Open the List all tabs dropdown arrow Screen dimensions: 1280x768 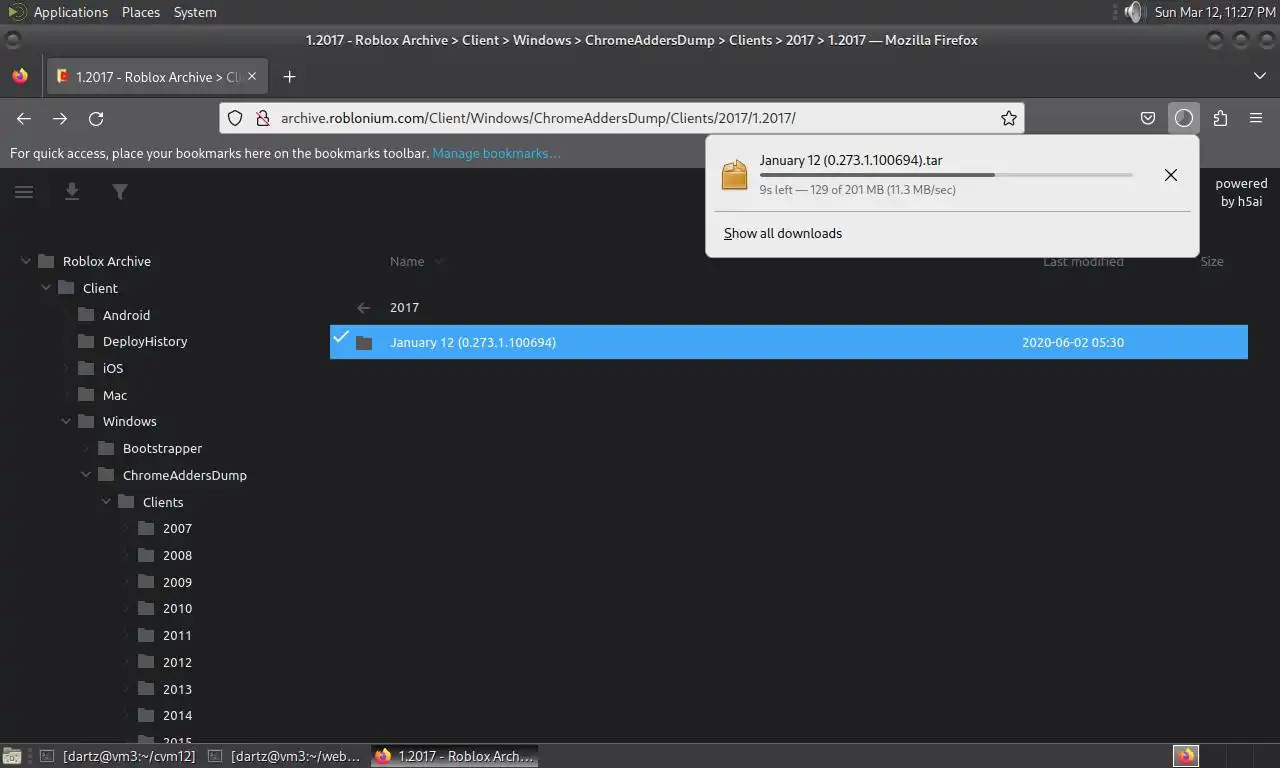click(1259, 76)
